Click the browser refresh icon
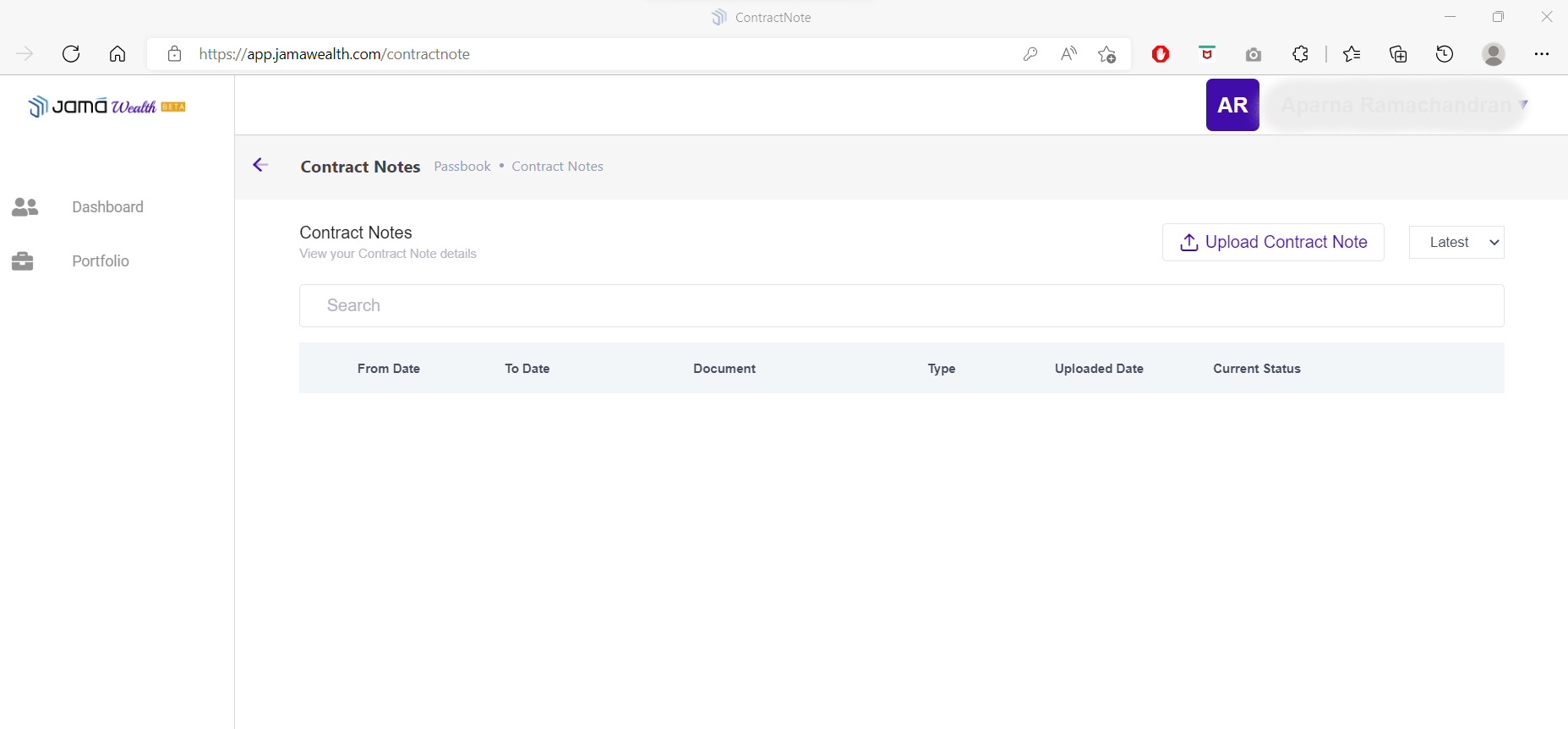This screenshot has height=729, width=1568. point(71,54)
